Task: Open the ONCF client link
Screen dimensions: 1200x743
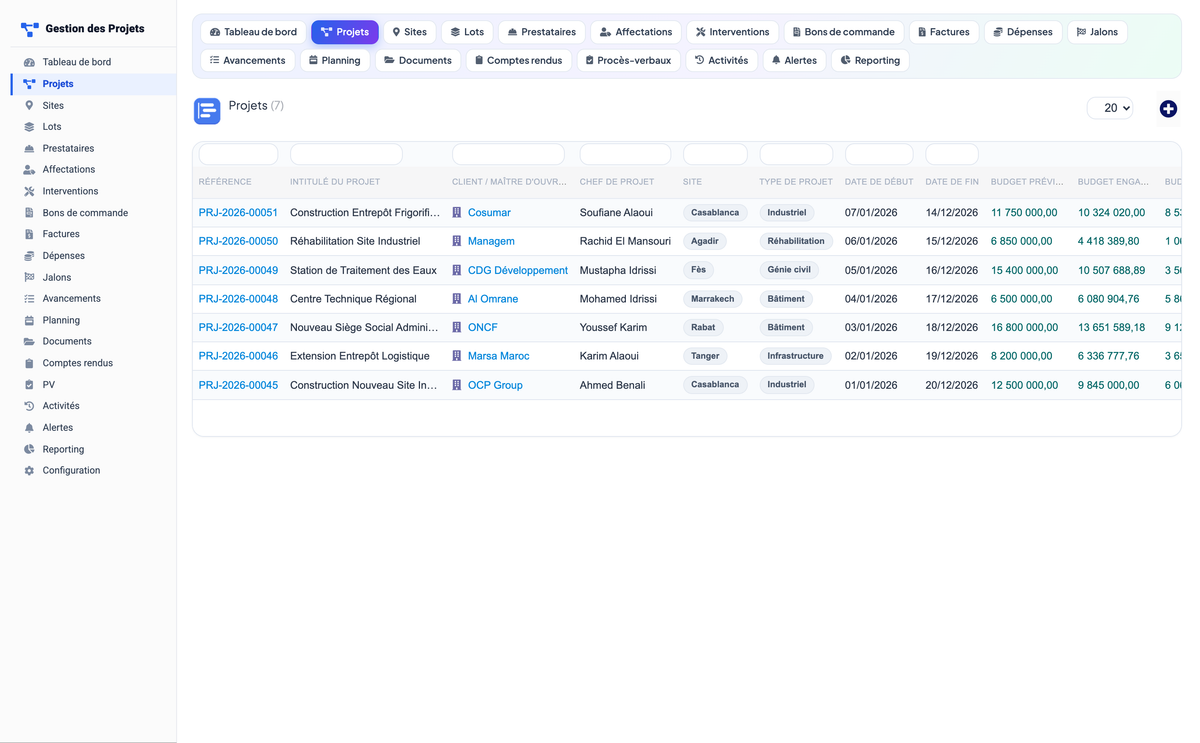Action: (483, 327)
